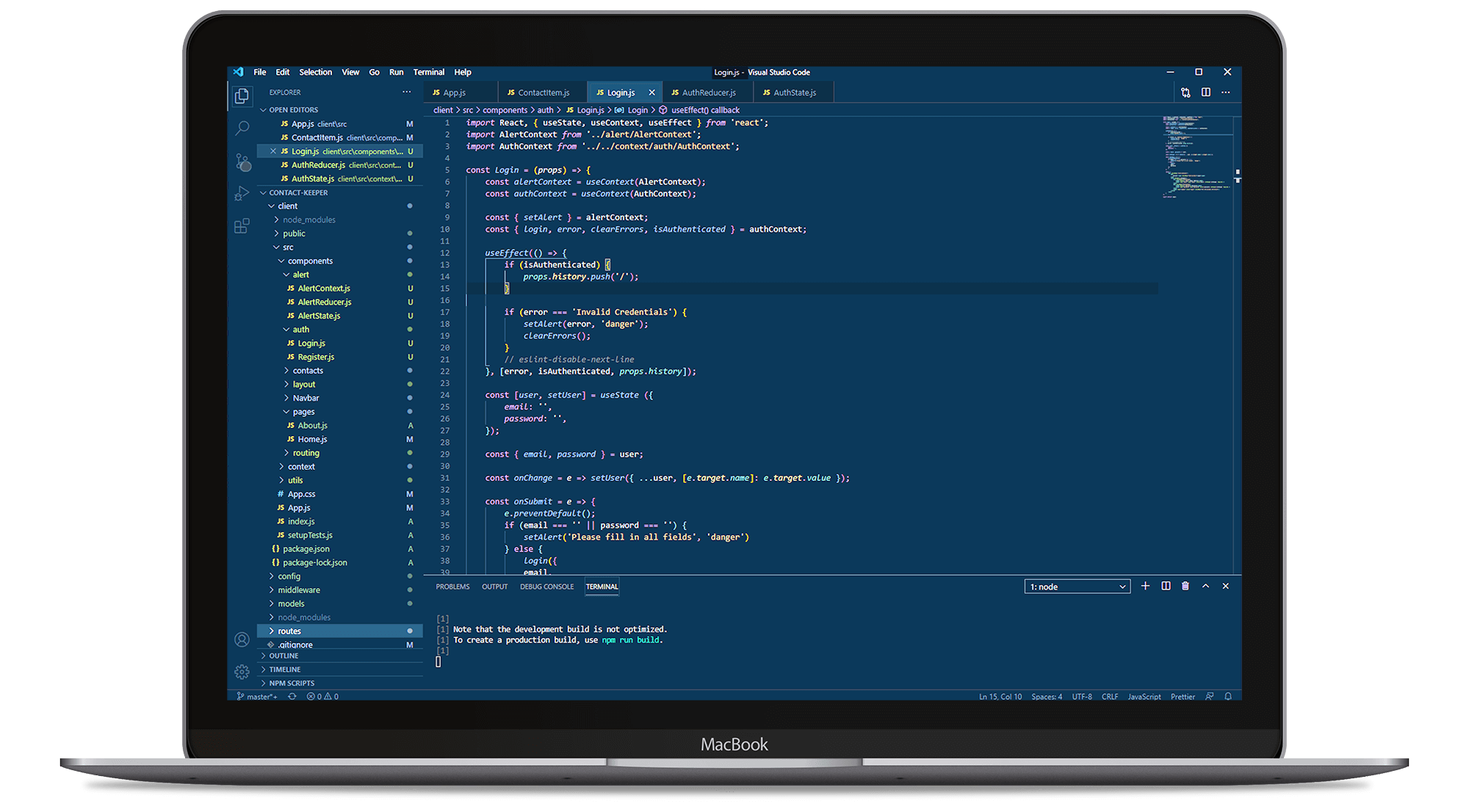Click Prettier in the status bar

[x=1183, y=697]
